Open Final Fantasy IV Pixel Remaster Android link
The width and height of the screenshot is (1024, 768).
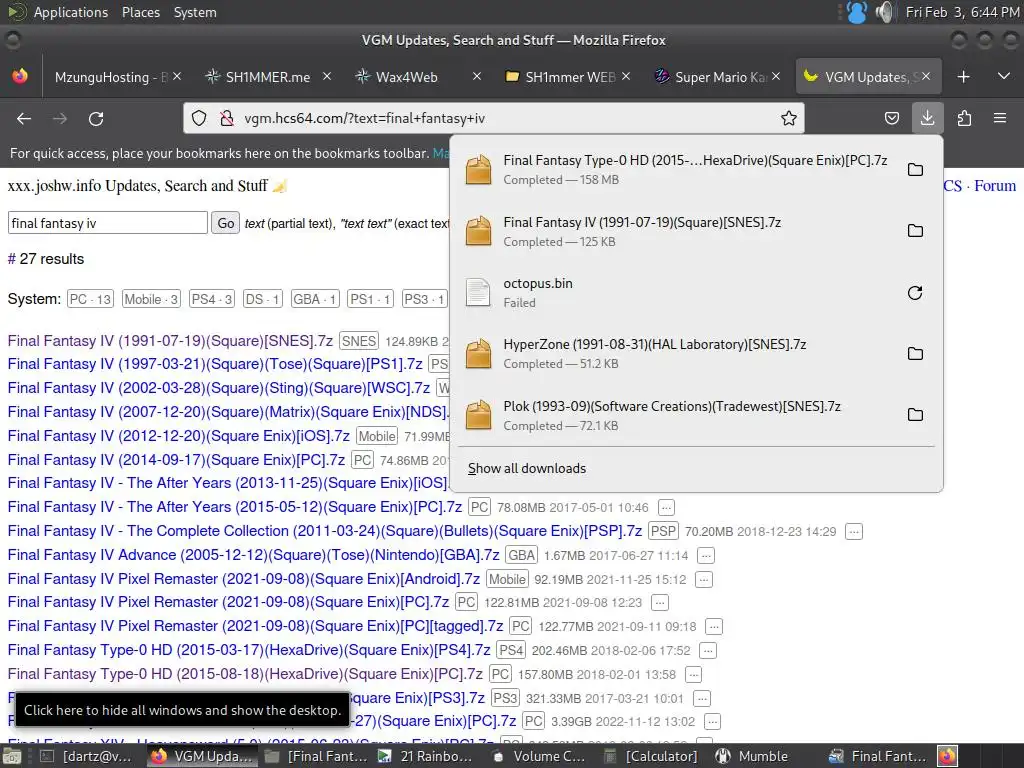244,579
